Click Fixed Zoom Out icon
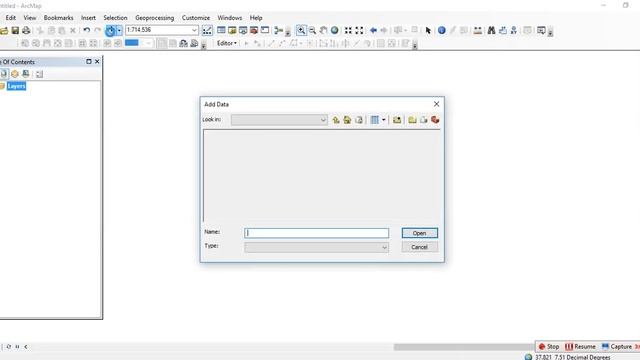The height and width of the screenshot is (360, 640). tap(359, 30)
